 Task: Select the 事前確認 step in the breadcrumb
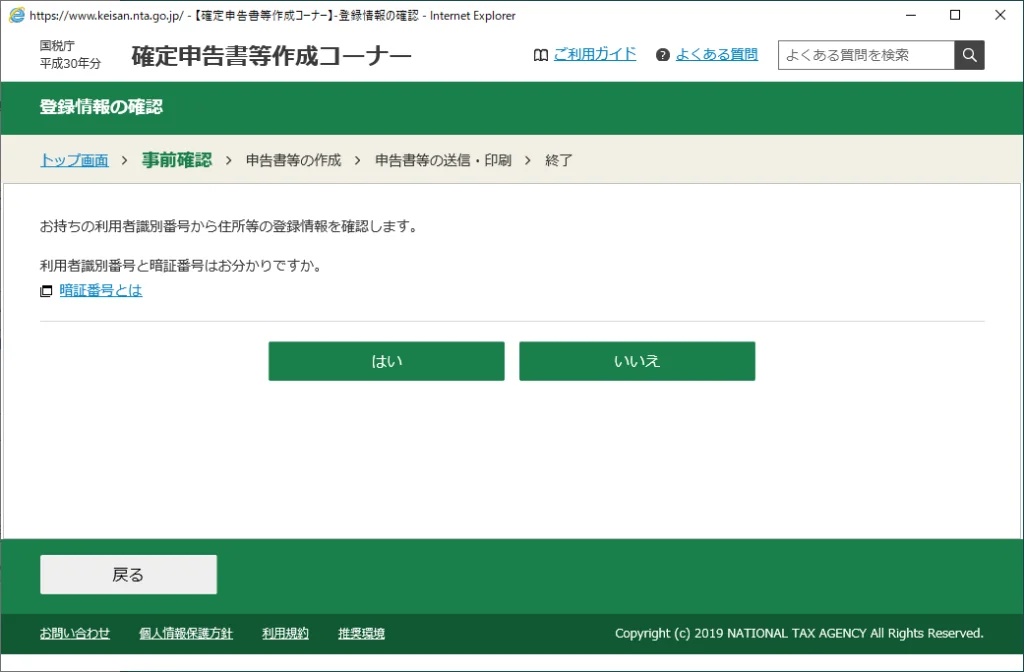click(x=176, y=160)
